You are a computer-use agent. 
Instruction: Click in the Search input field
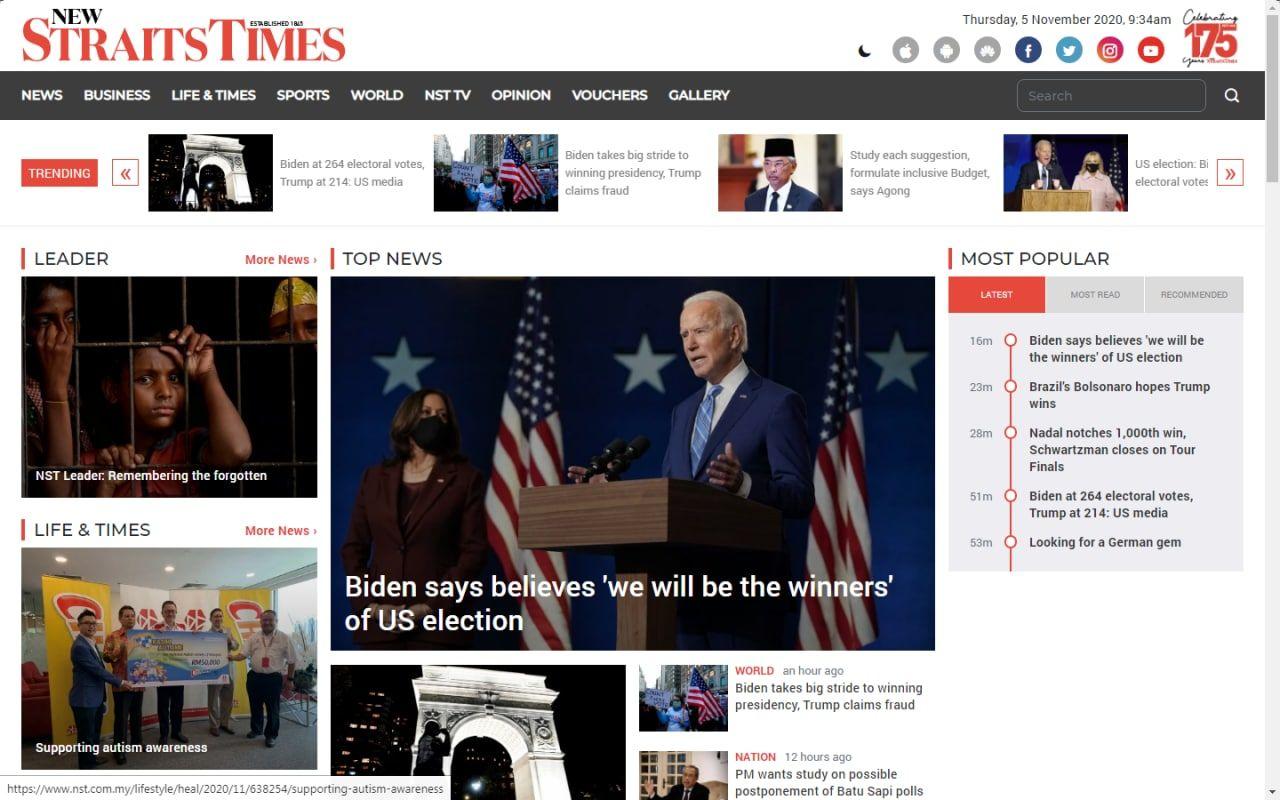tap(1110, 96)
